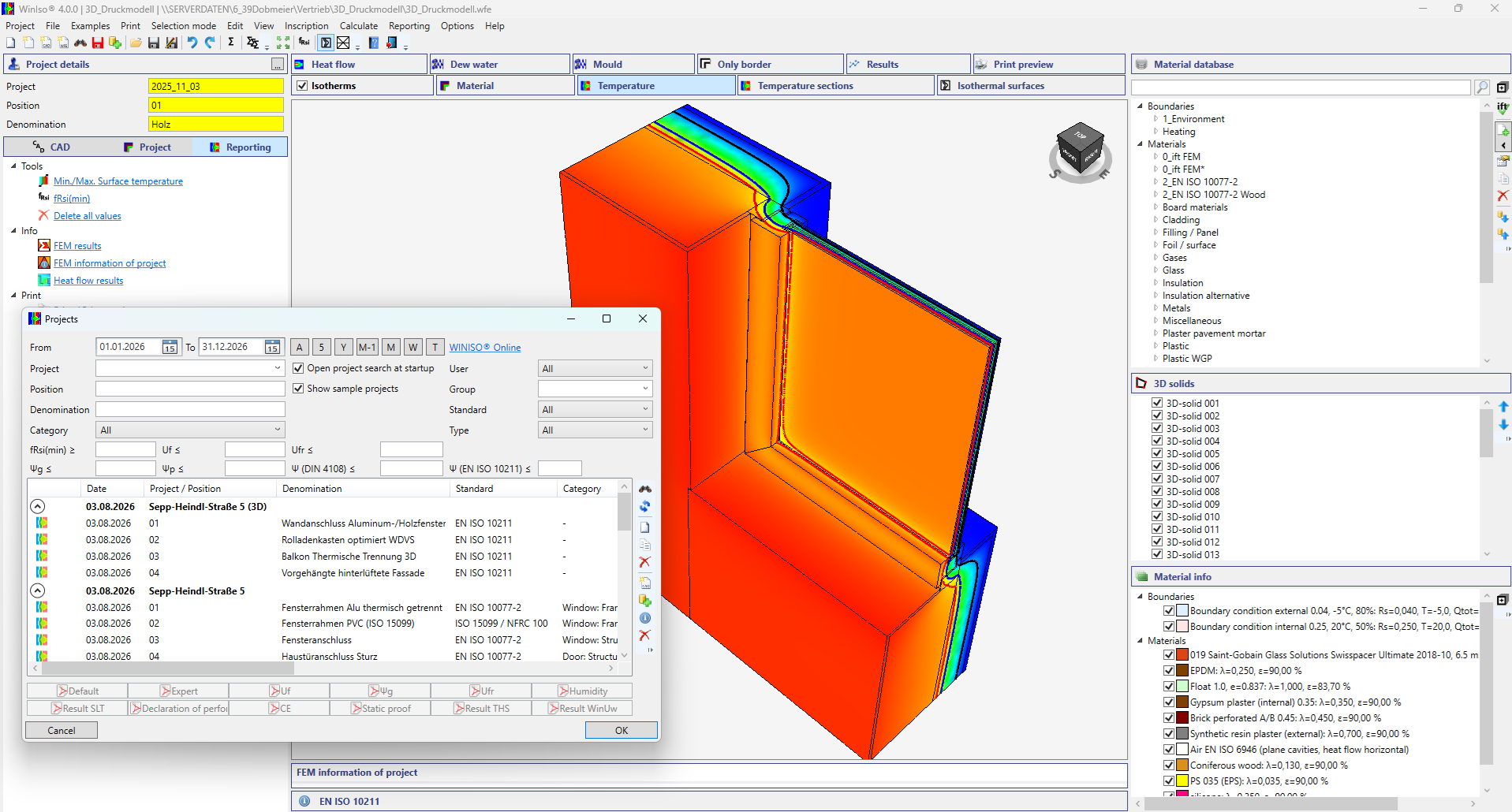
Task: Open the Standard dropdown
Action: [595, 409]
